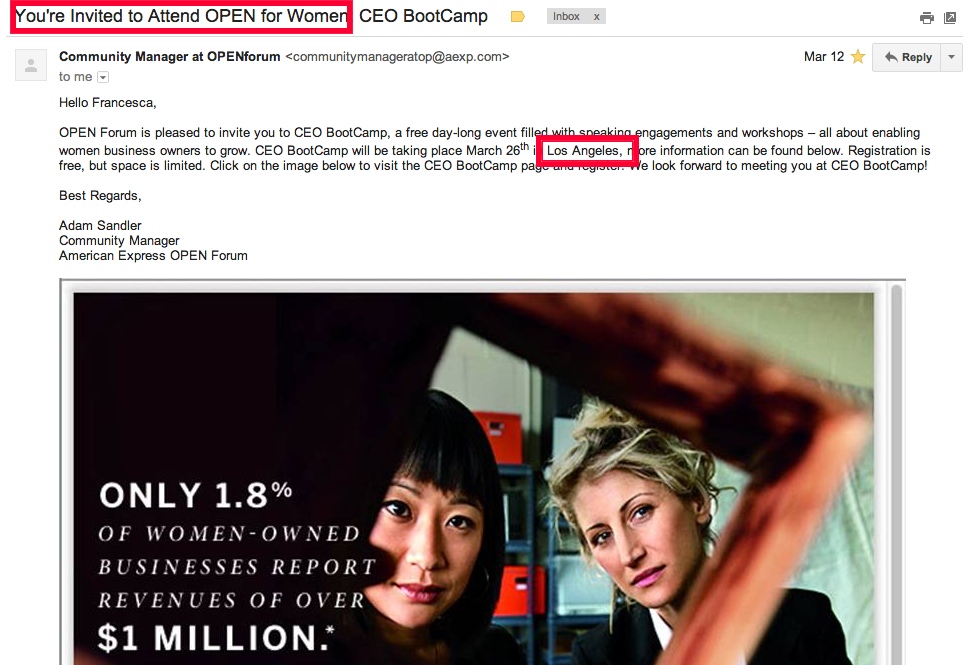Click the 'ONLY 1.8%' text in image
976x665 pixels.
coord(195,495)
